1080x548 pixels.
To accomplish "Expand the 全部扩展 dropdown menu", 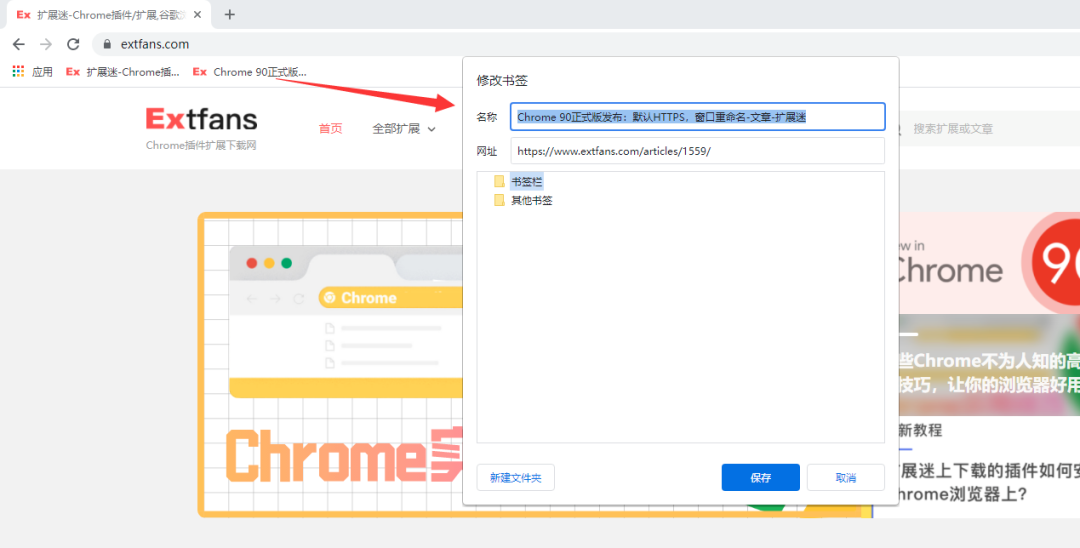I will [x=404, y=129].
